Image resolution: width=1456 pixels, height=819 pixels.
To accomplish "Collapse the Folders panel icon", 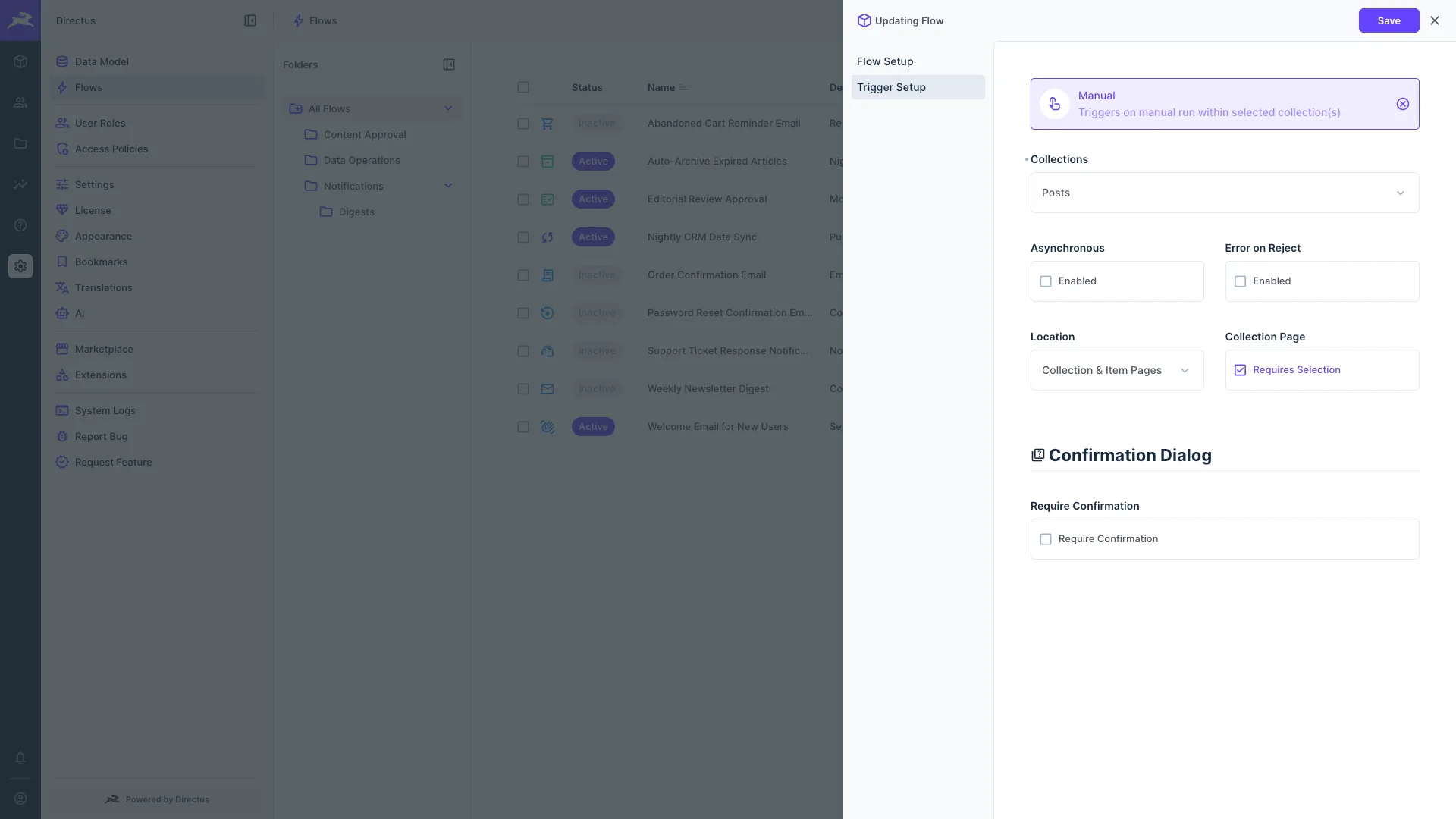I will tap(449, 64).
